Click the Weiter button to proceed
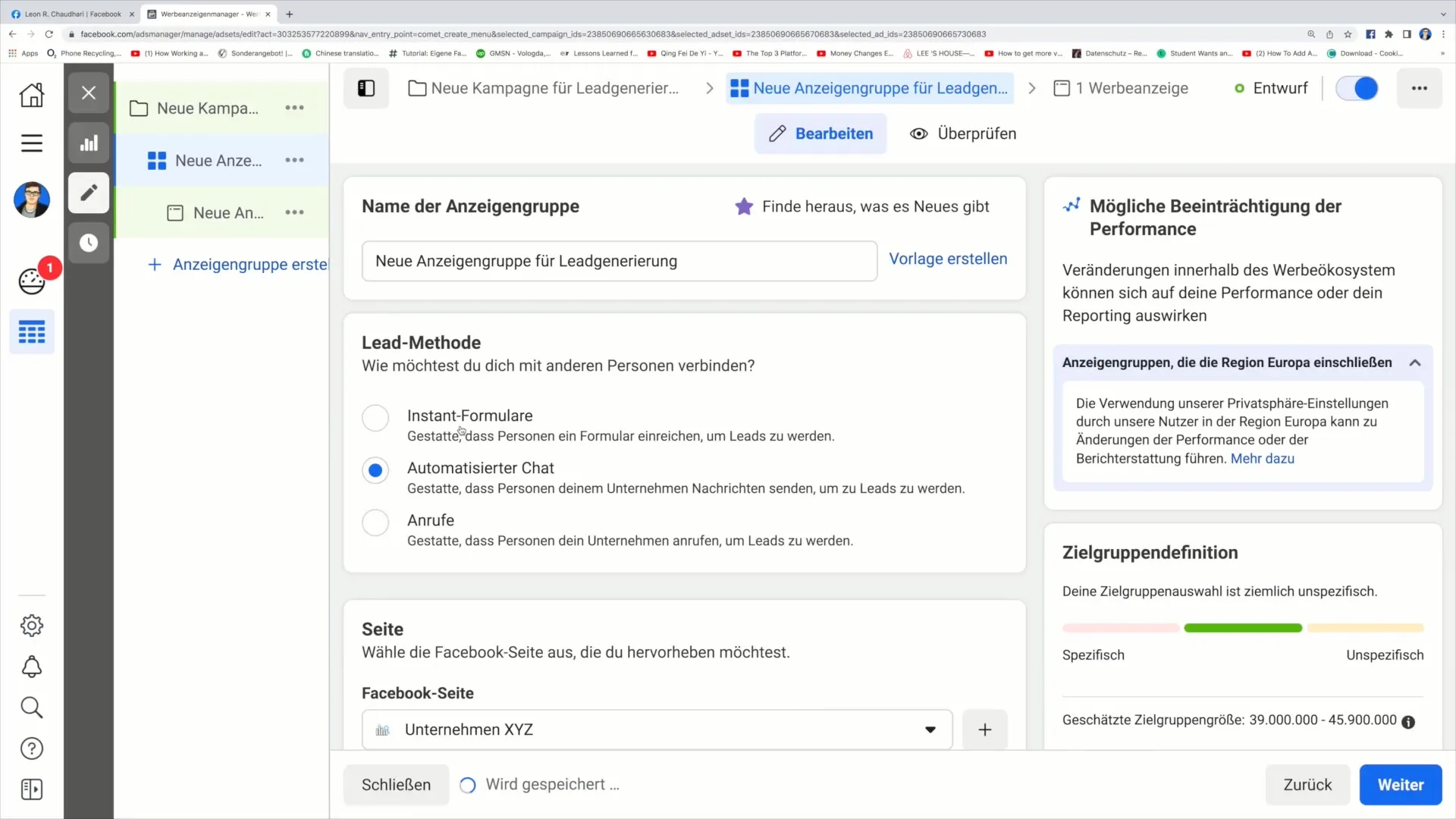This screenshot has height=819, width=1456. pyautogui.click(x=1400, y=783)
